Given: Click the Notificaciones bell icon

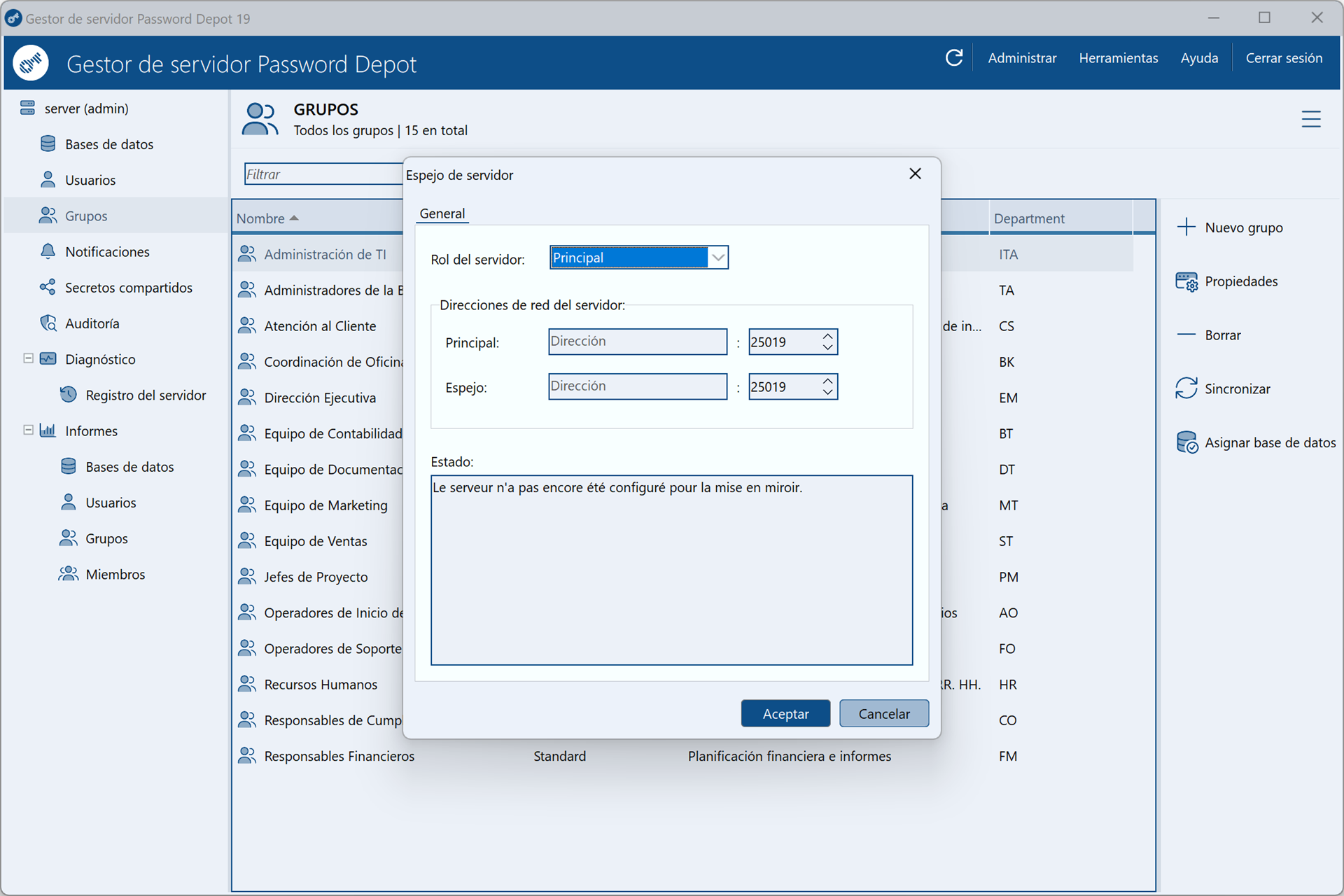Looking at the screenshot, I should [48, 251].
